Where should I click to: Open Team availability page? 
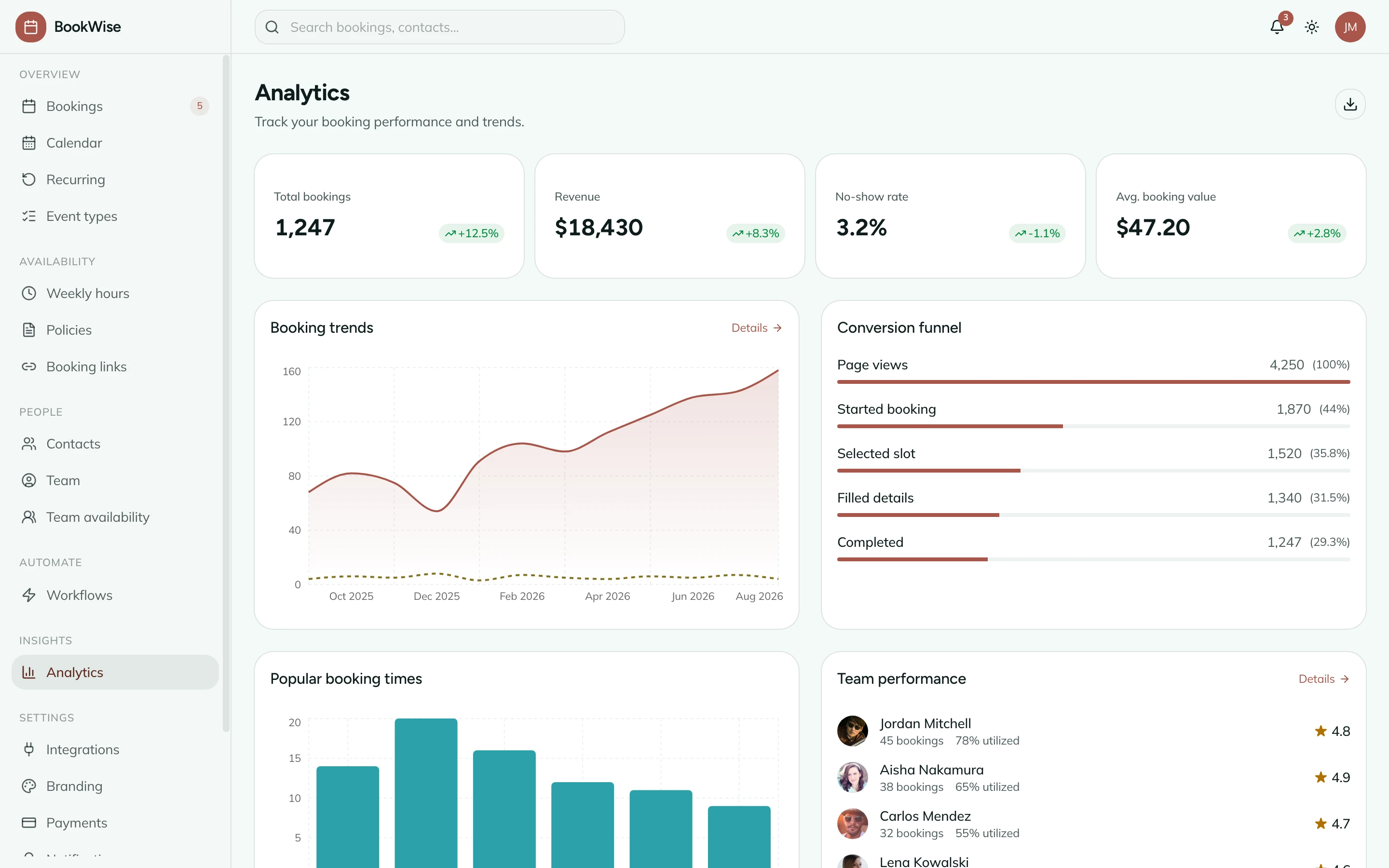click(x=115, y=517)
